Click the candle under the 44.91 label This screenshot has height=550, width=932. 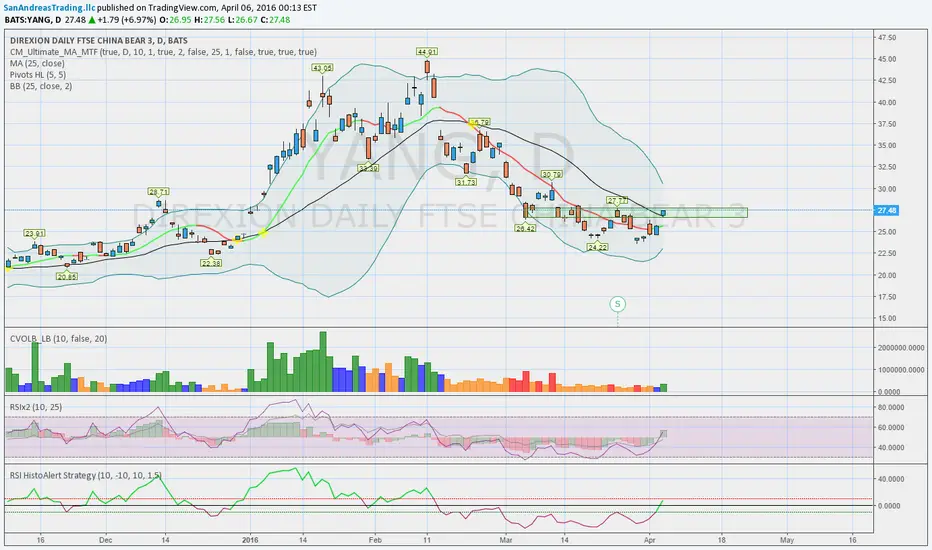tap(427, 68)
